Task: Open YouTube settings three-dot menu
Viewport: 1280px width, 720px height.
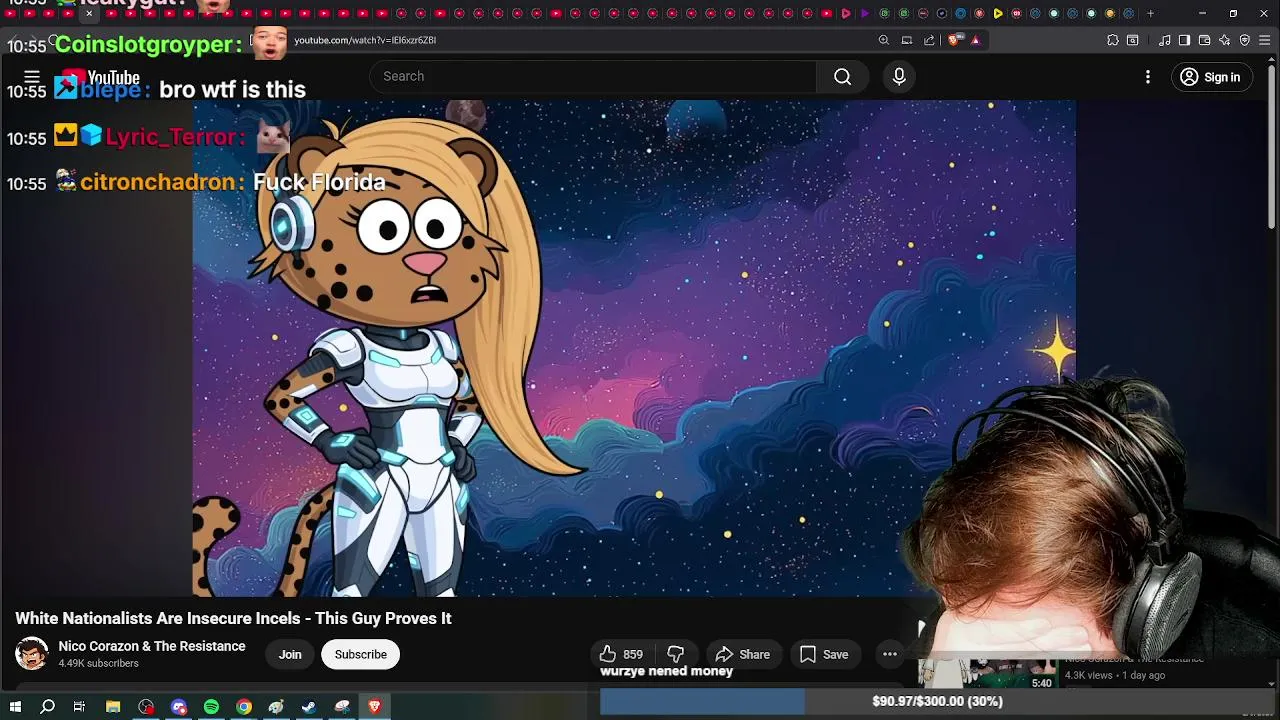Action: (1148, 77)
